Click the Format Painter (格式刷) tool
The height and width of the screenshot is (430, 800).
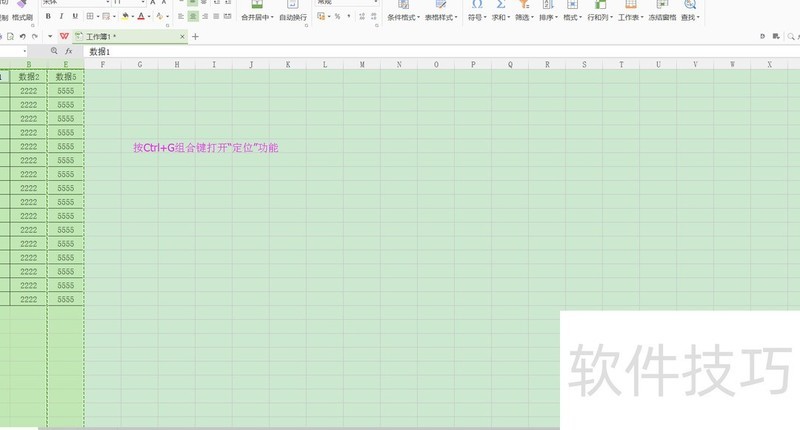pyautogui.click(x=21, y=11)
